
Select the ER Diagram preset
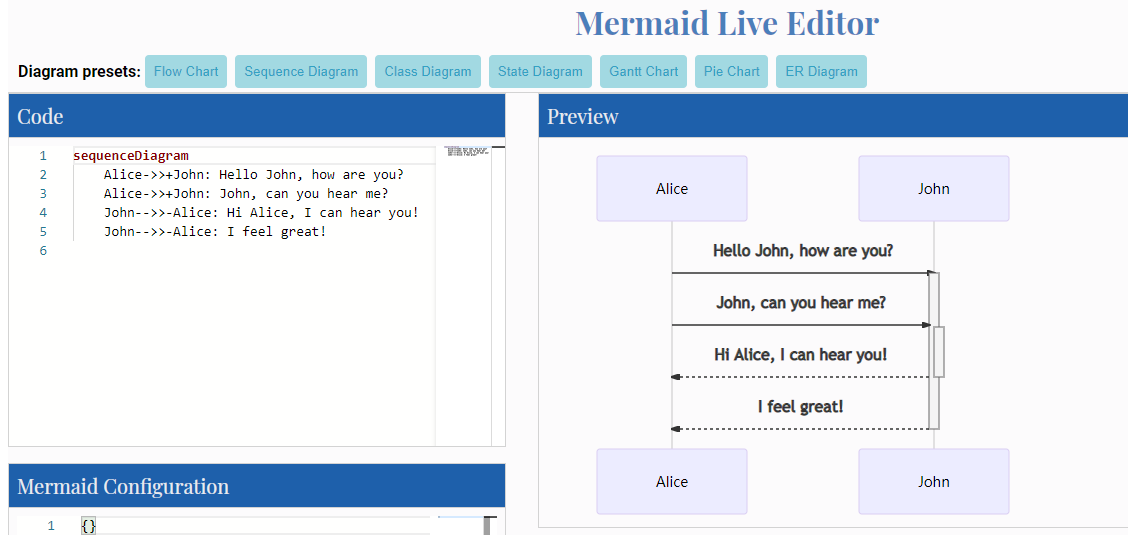click(x=821, y=71)
